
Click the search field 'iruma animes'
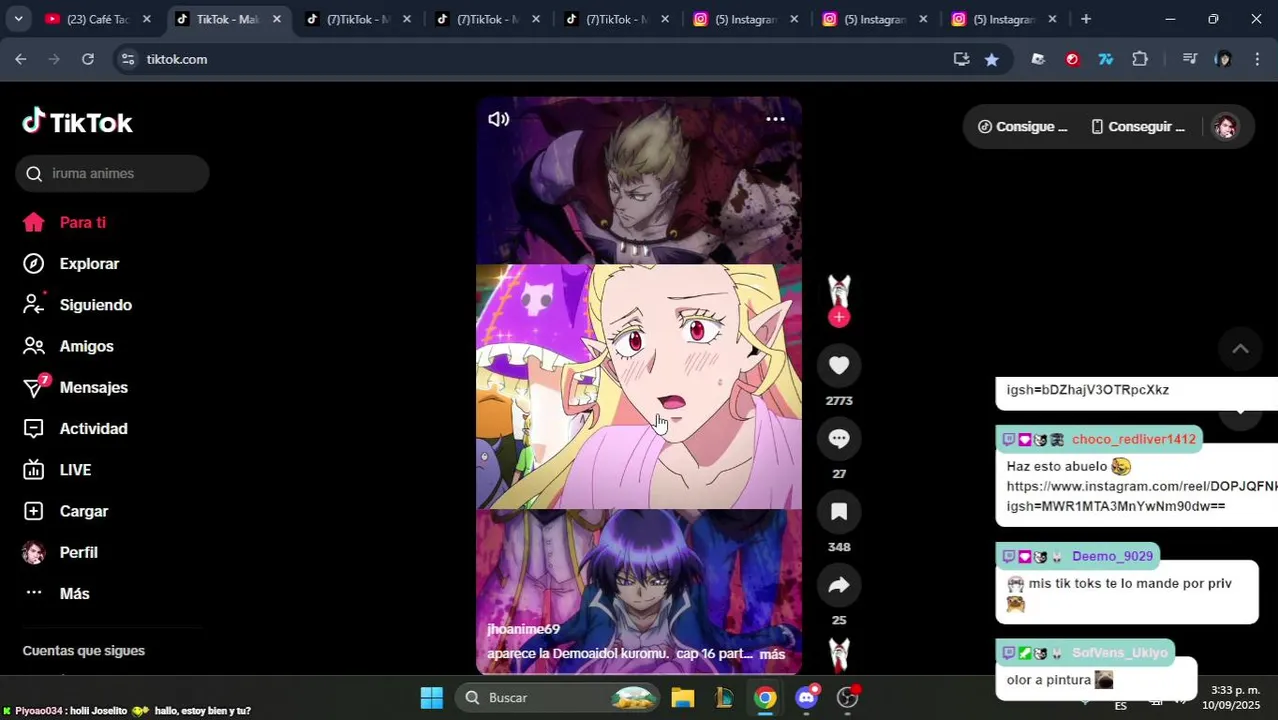[112, 174]
